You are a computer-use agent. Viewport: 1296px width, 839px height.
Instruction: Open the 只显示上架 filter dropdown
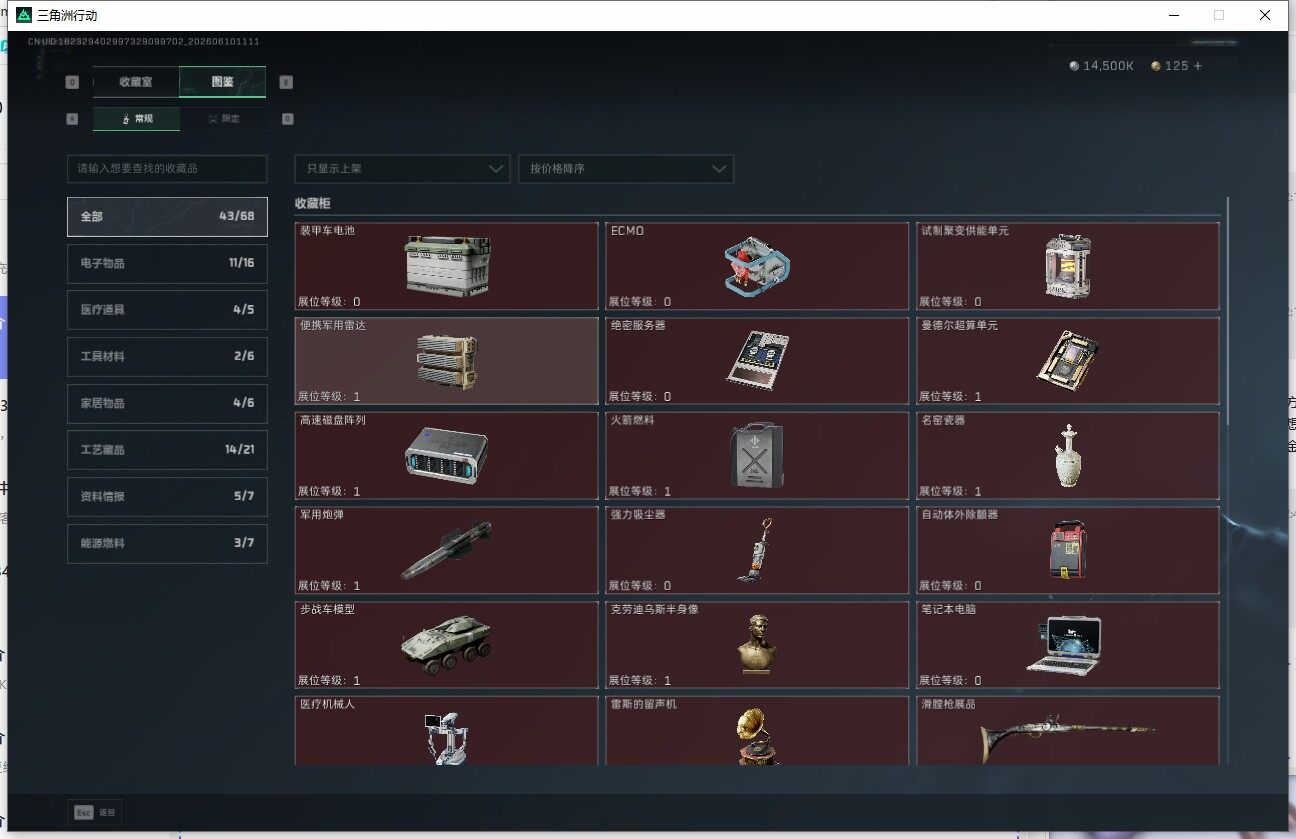point(402,169)
